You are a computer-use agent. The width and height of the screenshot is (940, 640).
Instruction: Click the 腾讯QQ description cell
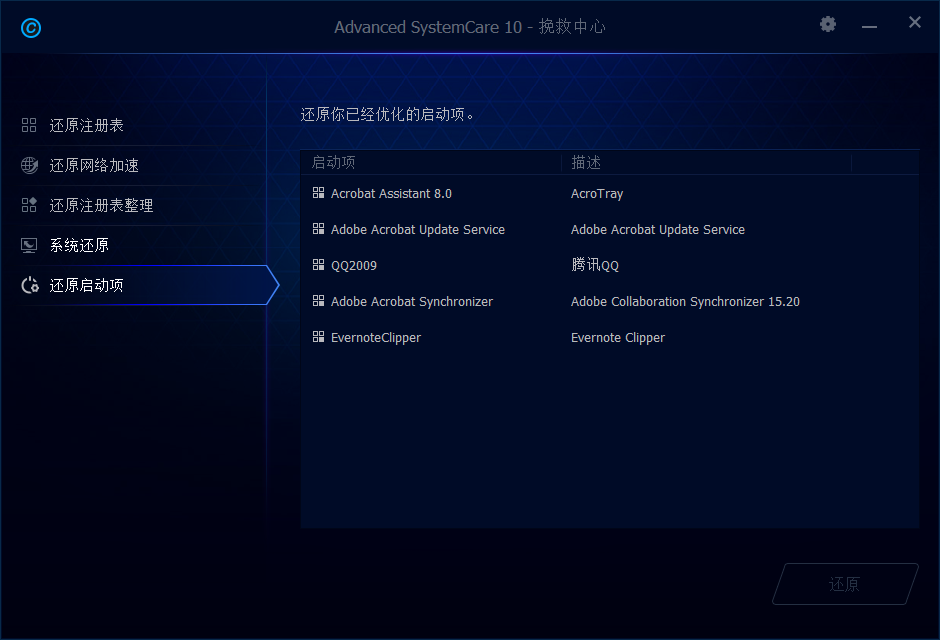click(595, 265)
